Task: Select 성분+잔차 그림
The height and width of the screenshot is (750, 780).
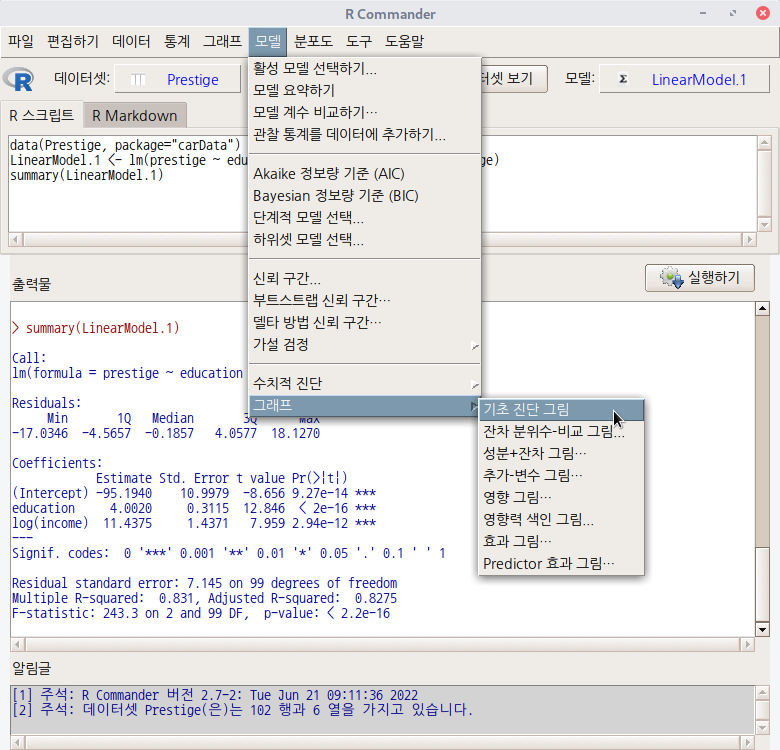Action: (x=561, y=453)
